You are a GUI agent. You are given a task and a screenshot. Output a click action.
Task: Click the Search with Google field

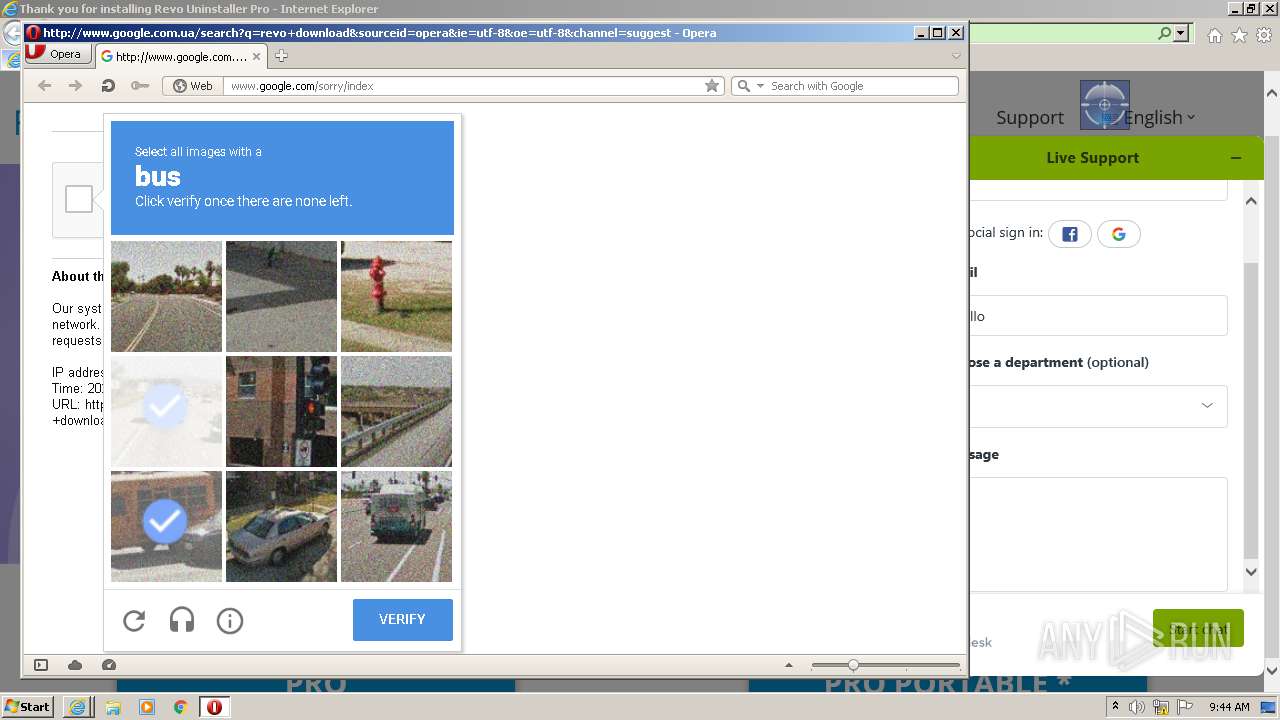(862, 86)
